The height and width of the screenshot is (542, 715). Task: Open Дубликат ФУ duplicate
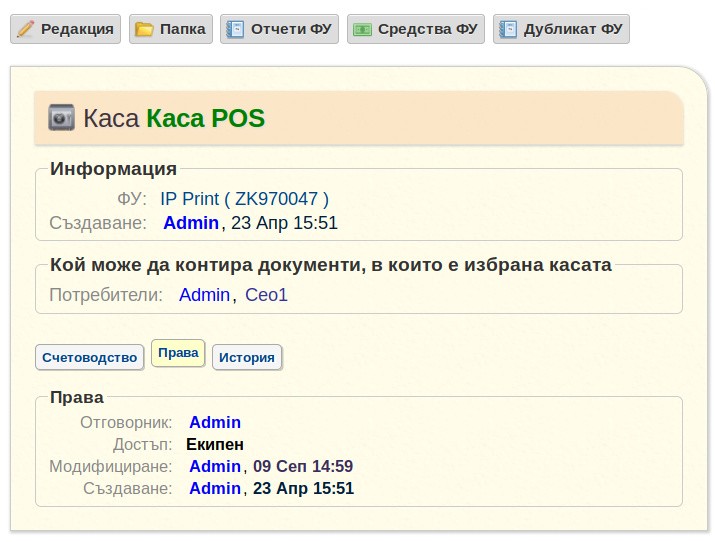[x=561, y=29]
